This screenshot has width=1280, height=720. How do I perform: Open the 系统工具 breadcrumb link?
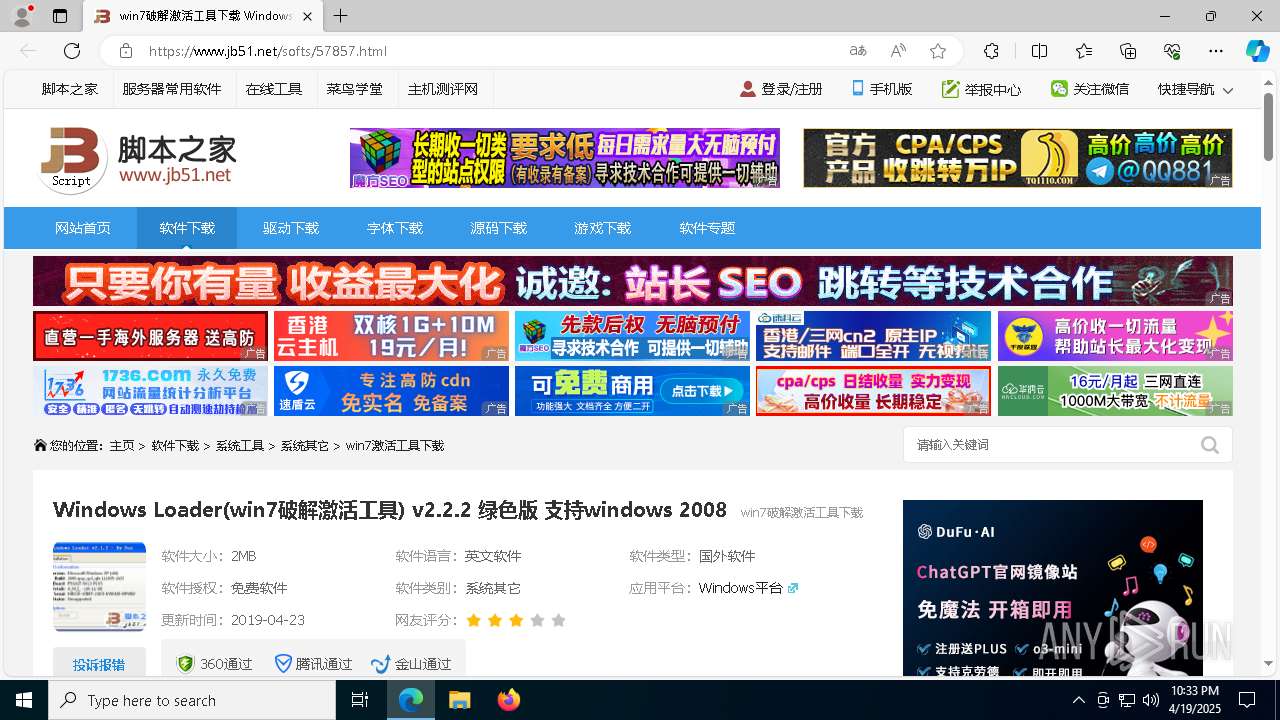(x=240, y=446)
